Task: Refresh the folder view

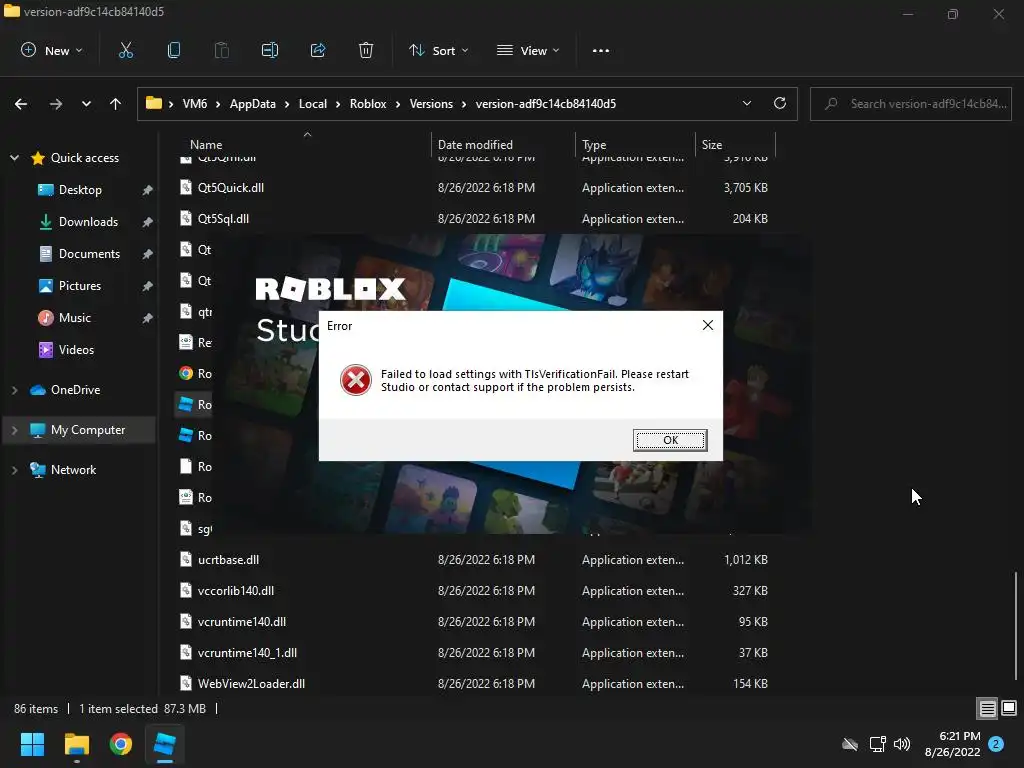Action: pos(780,104)
